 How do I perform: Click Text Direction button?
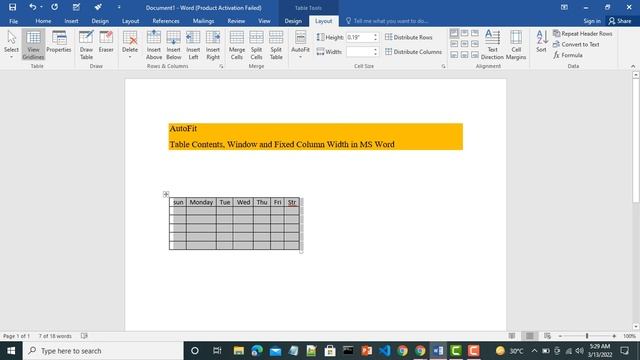492,45
